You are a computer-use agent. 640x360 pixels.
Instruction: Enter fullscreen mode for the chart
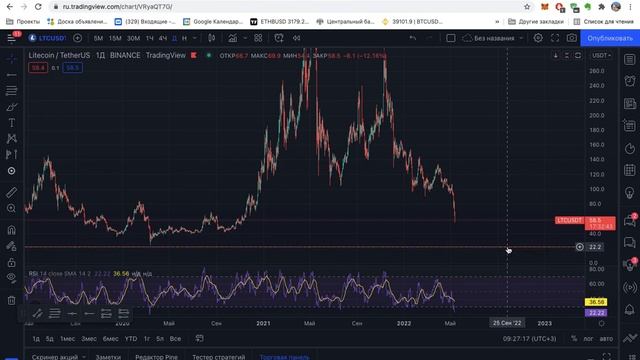click(555, 38)
